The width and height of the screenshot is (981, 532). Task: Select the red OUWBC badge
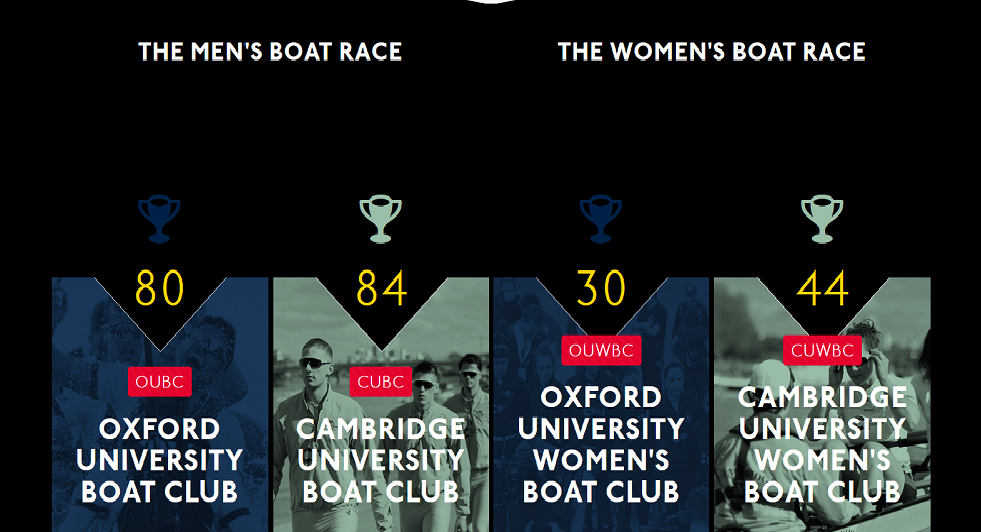coord(601,350)
